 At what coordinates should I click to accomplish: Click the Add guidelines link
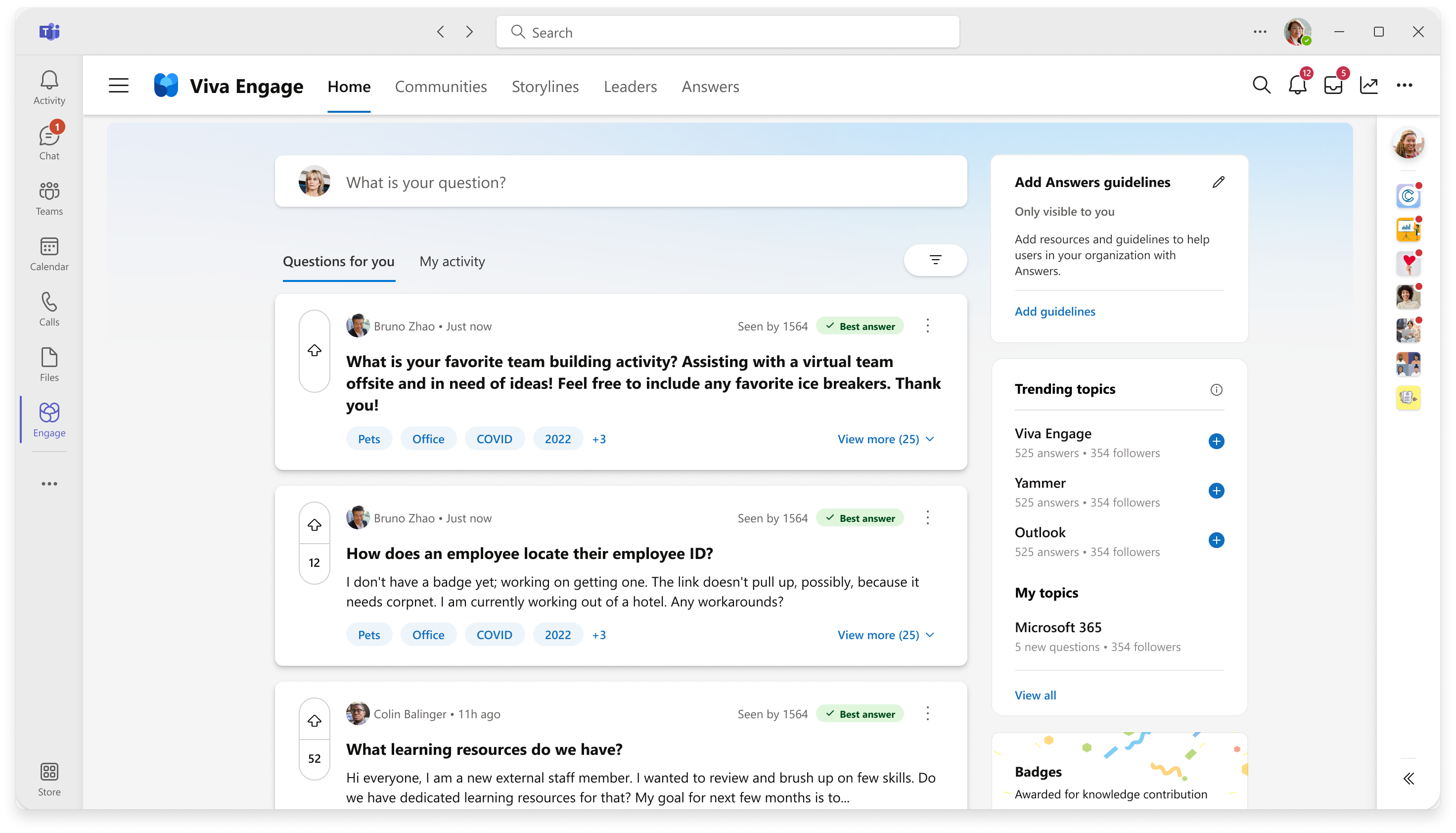1055,311
